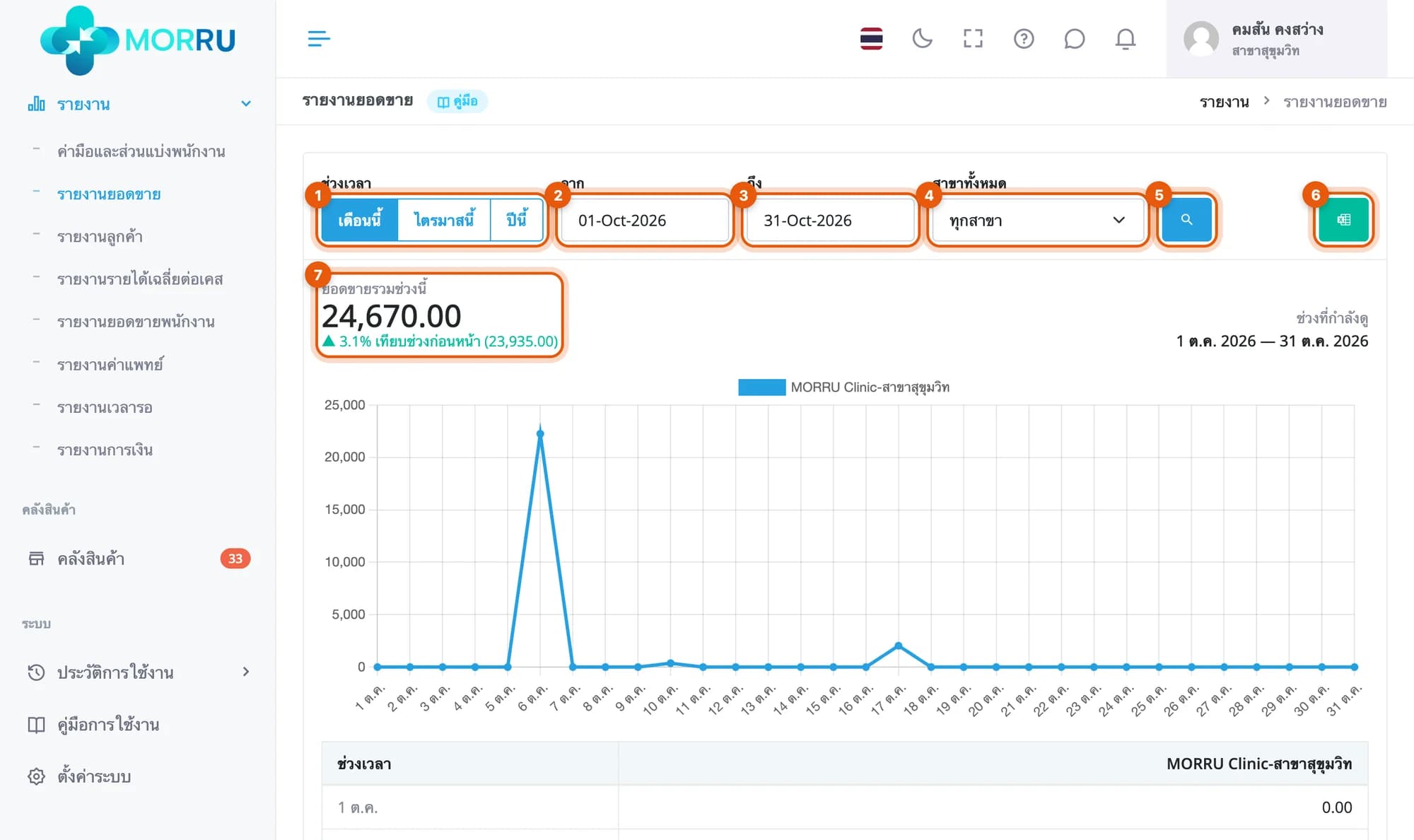Open รายงานยอดขายพนักงาน report
This screenshot has height=840, width=1414.
point(136,322)
